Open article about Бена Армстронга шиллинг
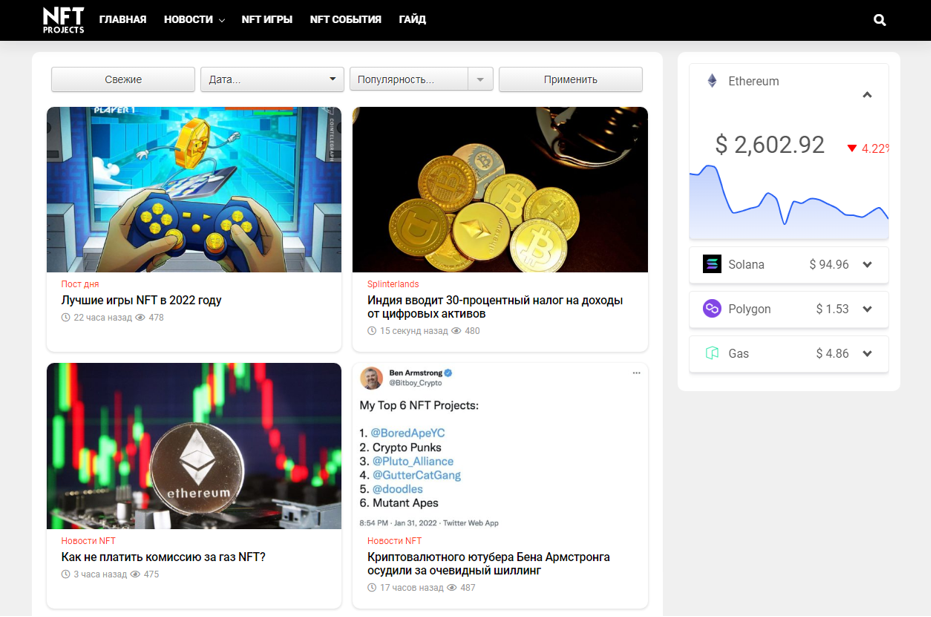This screenshot has width=931, height=617. point(488,564)
